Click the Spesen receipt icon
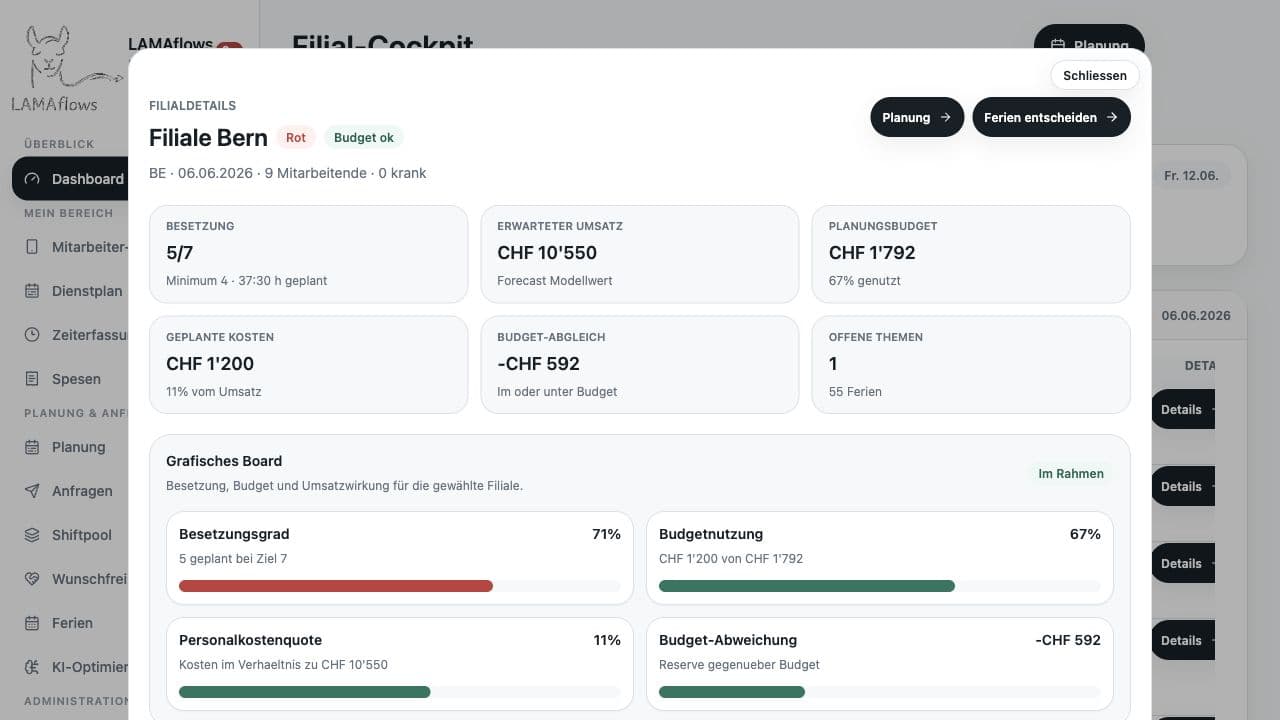 point(32,379)
